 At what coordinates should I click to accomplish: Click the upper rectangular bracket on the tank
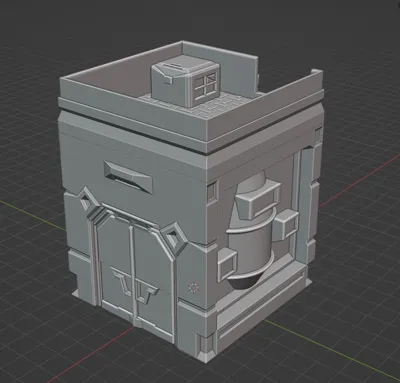click(x=258, y=201)
